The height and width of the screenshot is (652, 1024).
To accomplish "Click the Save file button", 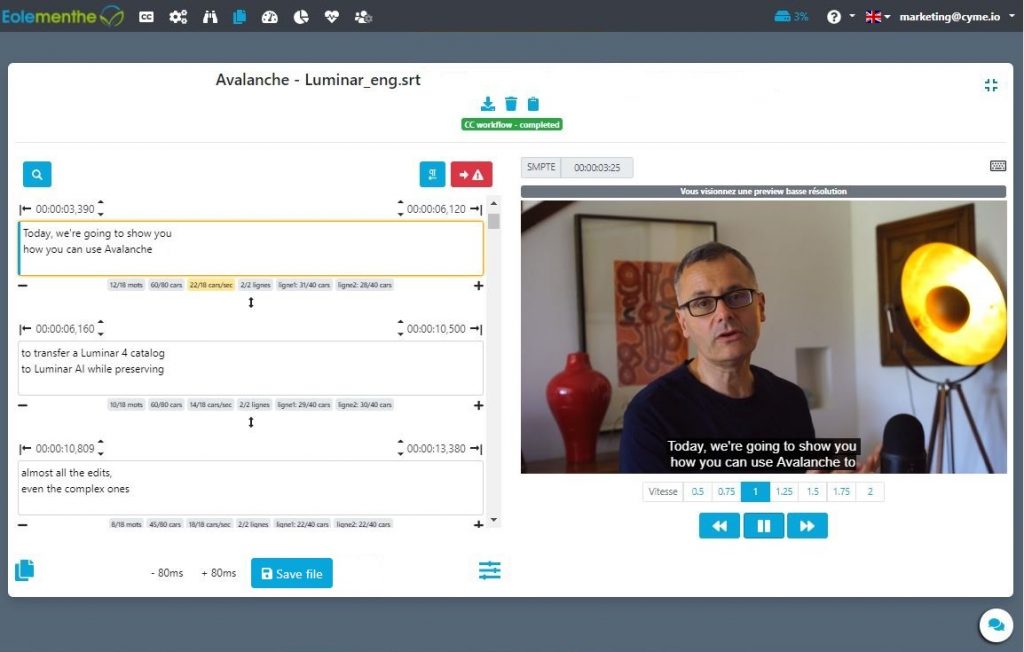I will point(291,573).
